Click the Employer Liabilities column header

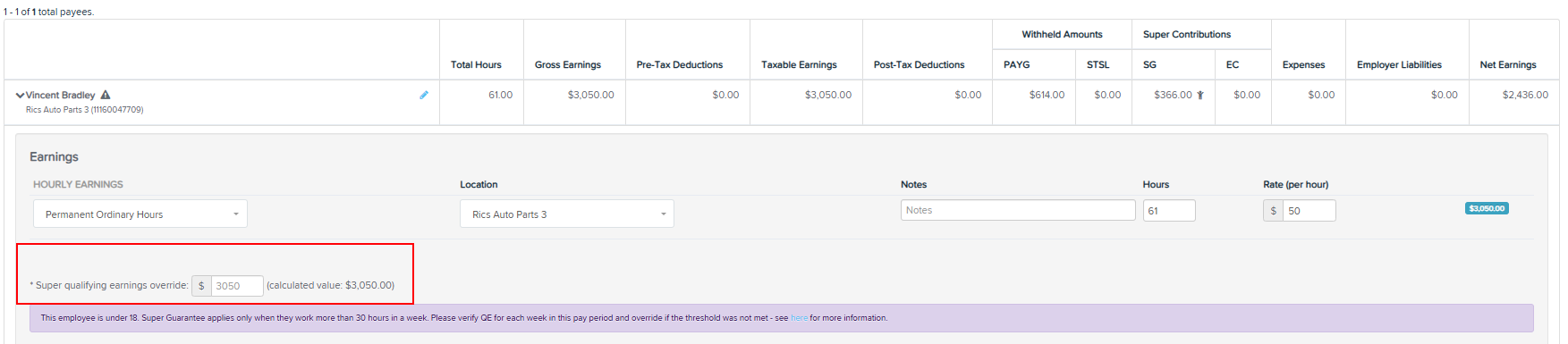click(x=1399, y=64)
